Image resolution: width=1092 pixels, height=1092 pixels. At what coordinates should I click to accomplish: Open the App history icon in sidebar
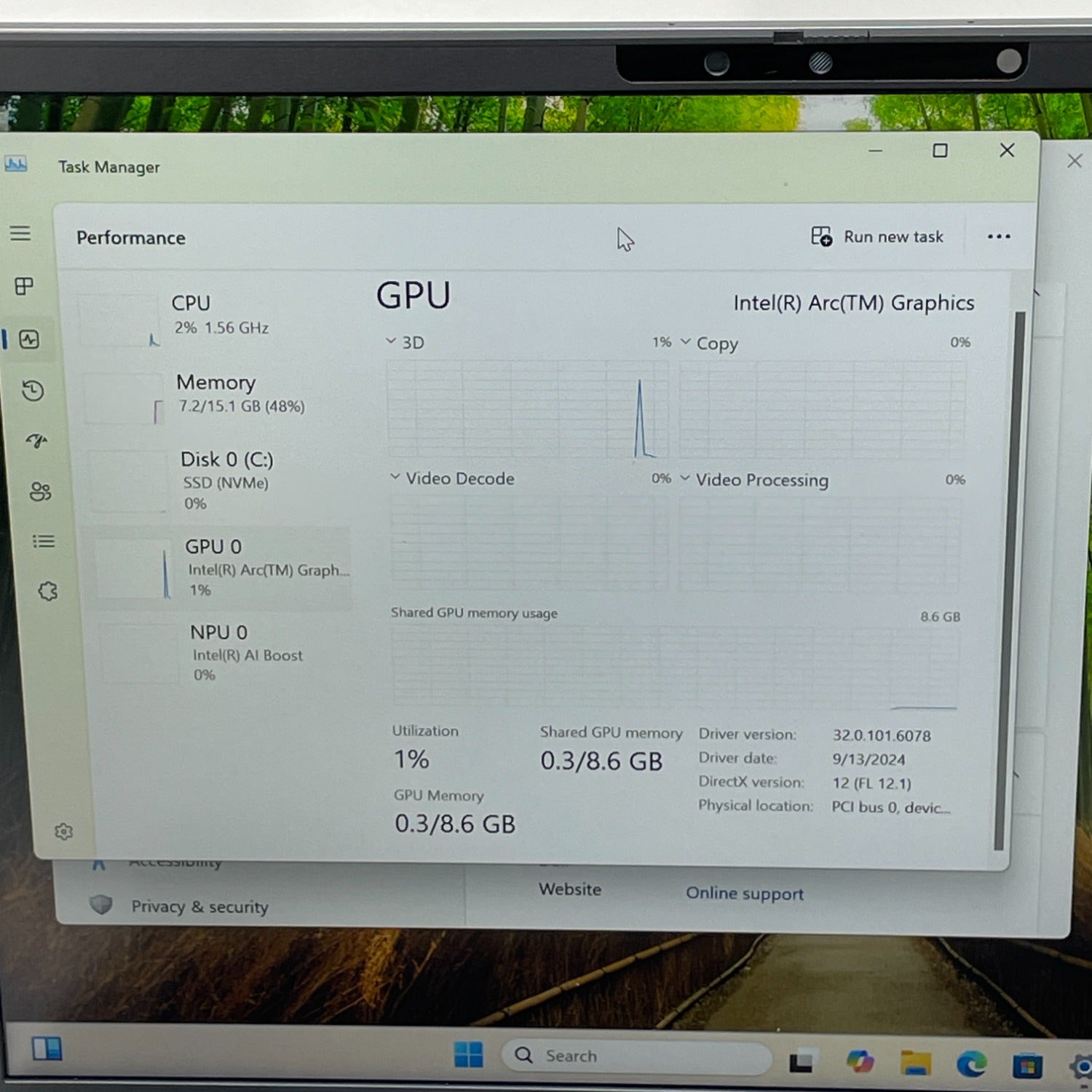click(33, 391)
